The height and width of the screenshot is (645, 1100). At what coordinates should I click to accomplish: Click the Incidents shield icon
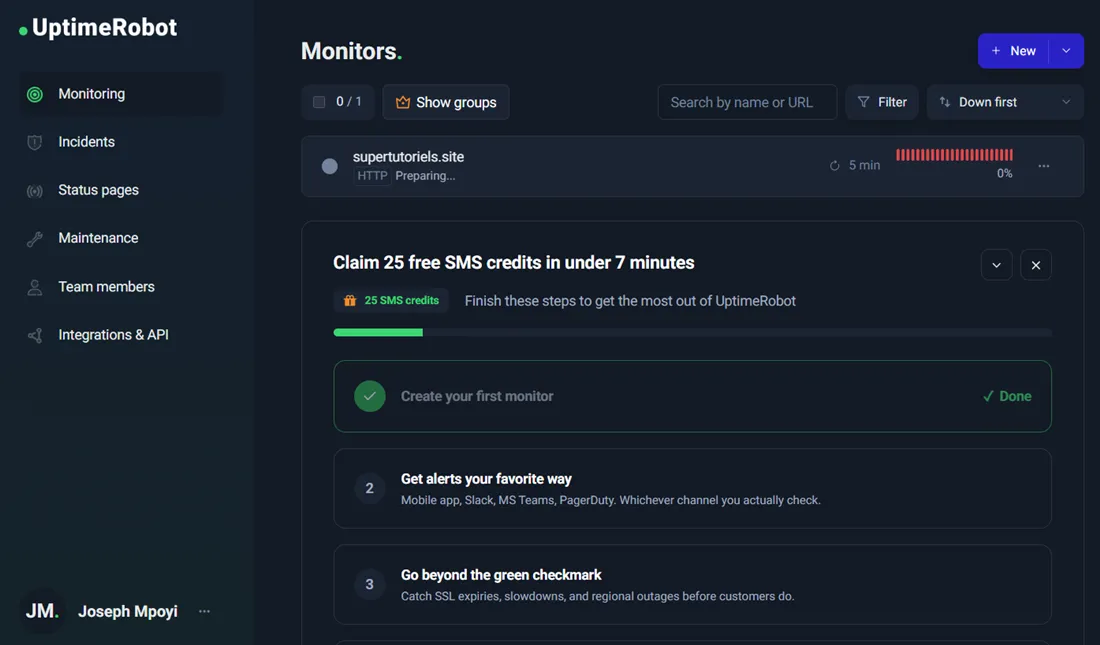click(x=34, y=142)
